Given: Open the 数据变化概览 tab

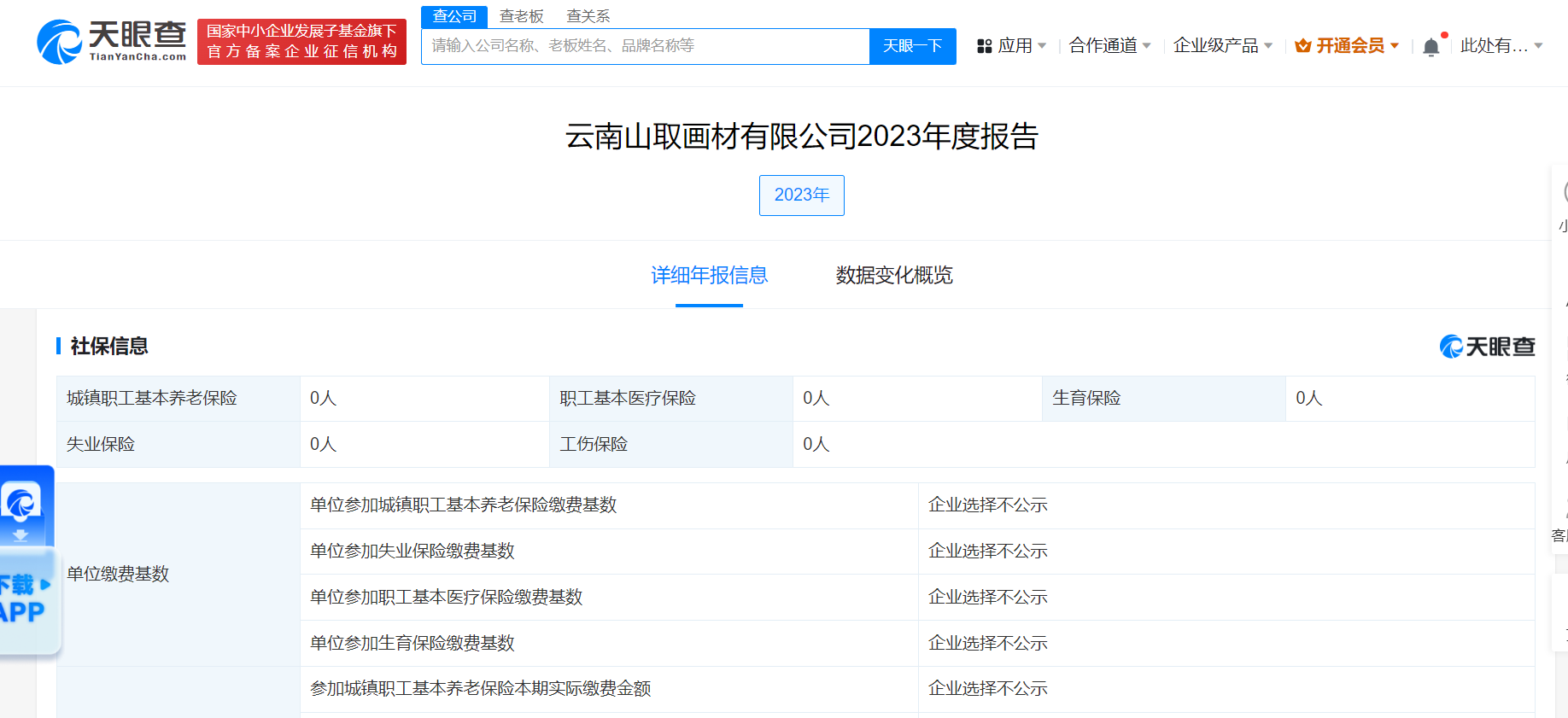Looking at the screenshot, I should [894, 275].
